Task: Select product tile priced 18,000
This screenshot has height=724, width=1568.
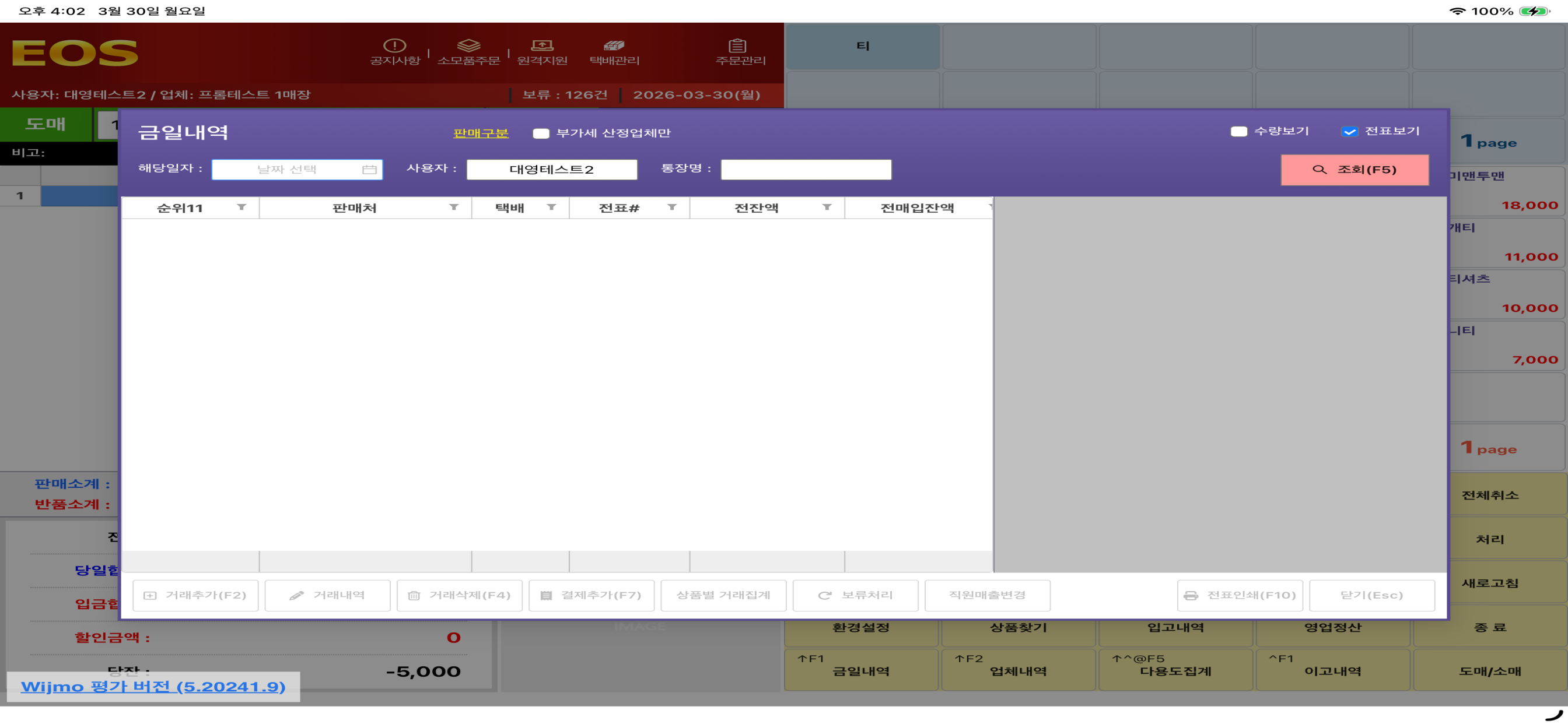Action: tap(1507, 191)
